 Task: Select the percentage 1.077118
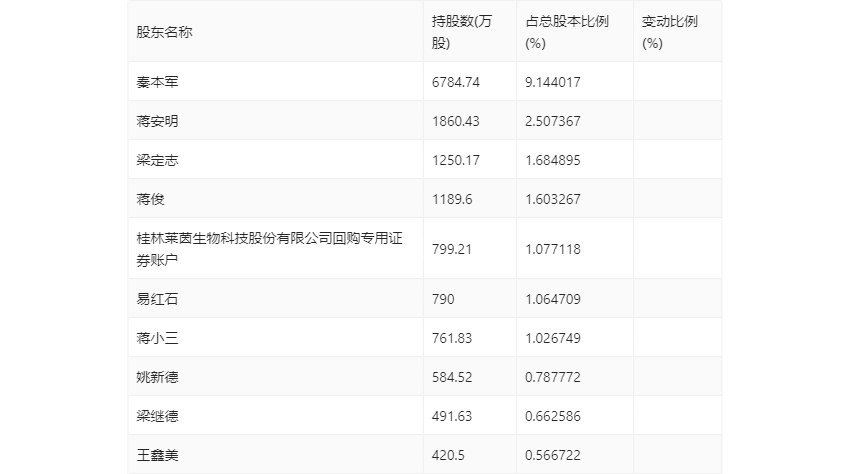(552, 249)
